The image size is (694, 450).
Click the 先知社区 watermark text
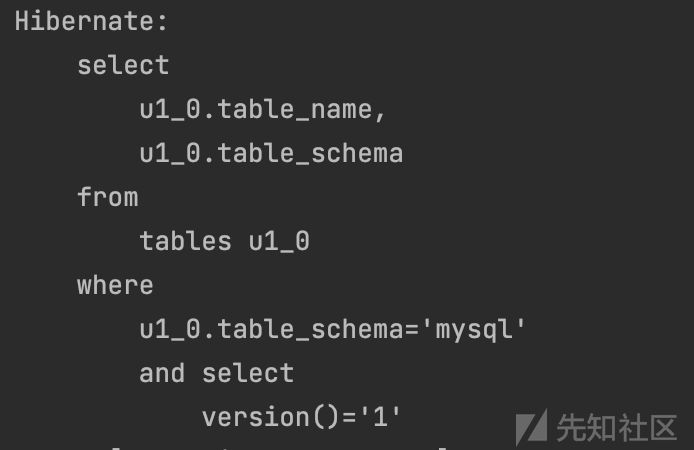click(617, 428)
